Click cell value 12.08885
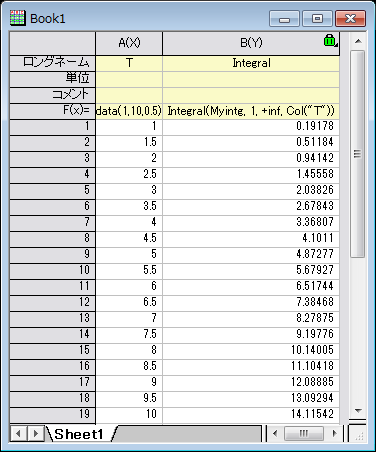Viewport: 376px width, 452px height. click(251, 383)
